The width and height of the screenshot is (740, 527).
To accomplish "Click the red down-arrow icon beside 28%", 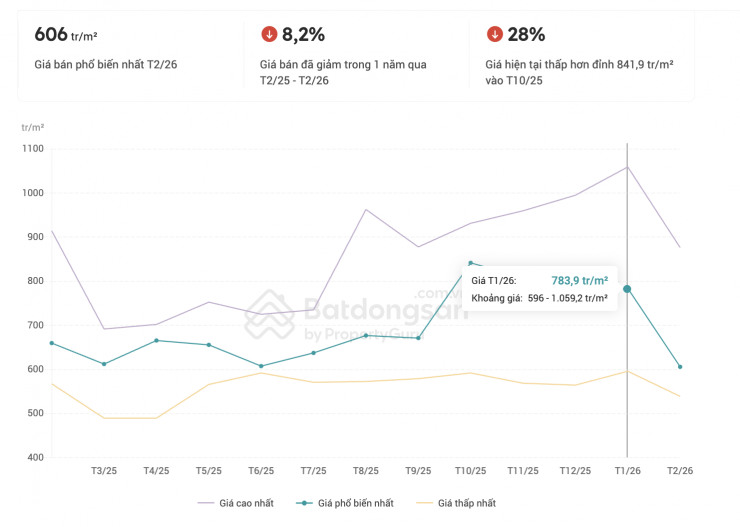I will tap(494, 35).
